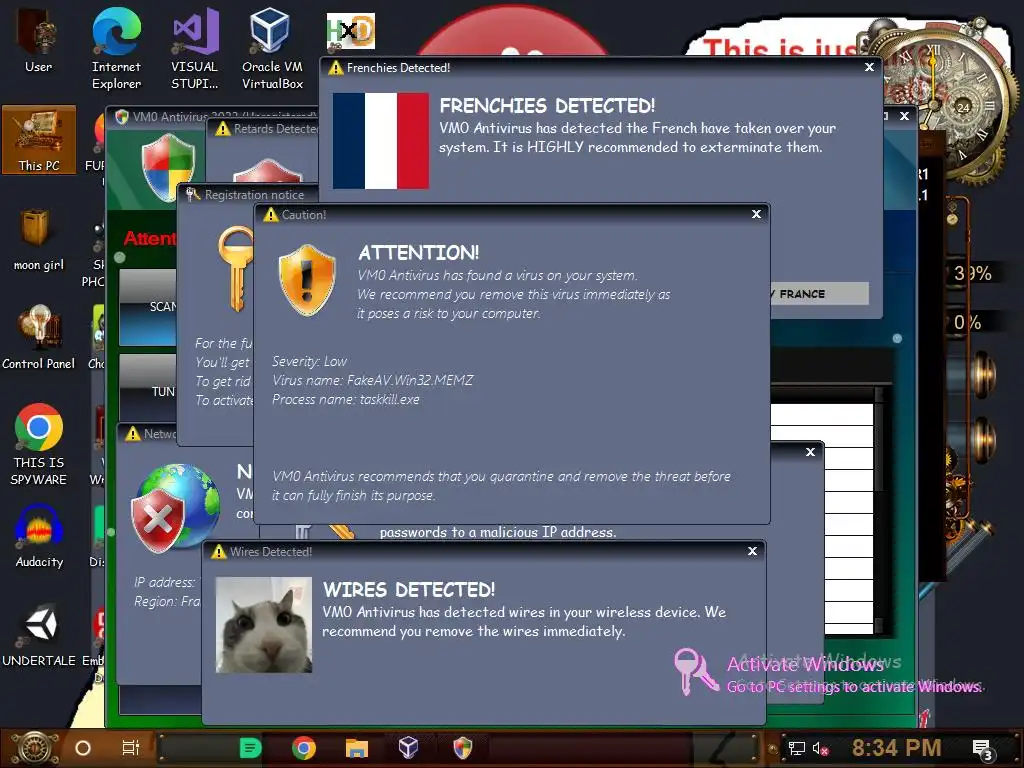1024x768 pixels.
Task: Open the steampunk Start button
Action: [35, 748]
